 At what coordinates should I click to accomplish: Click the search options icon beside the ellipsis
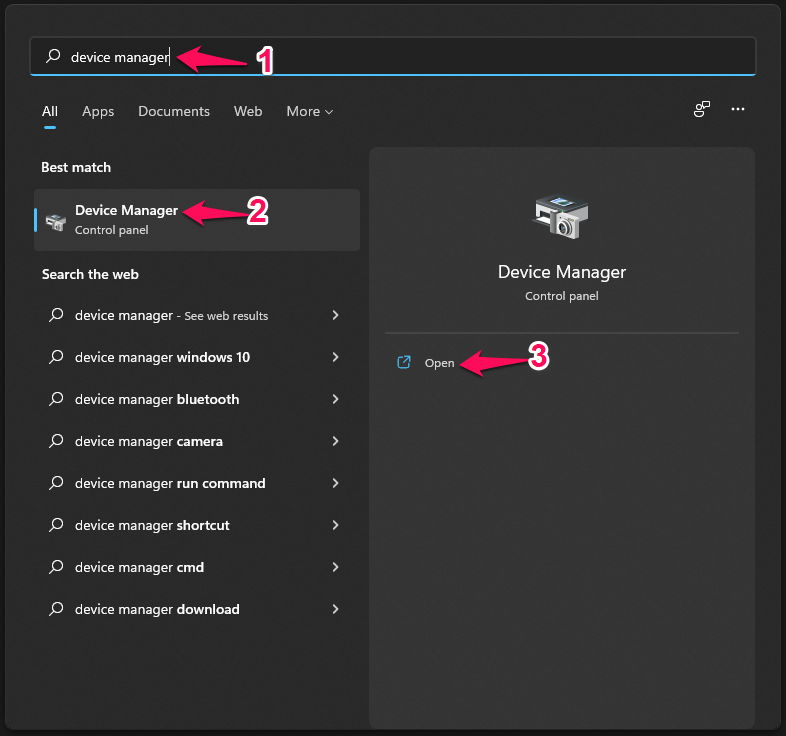(x=702, y=109)
